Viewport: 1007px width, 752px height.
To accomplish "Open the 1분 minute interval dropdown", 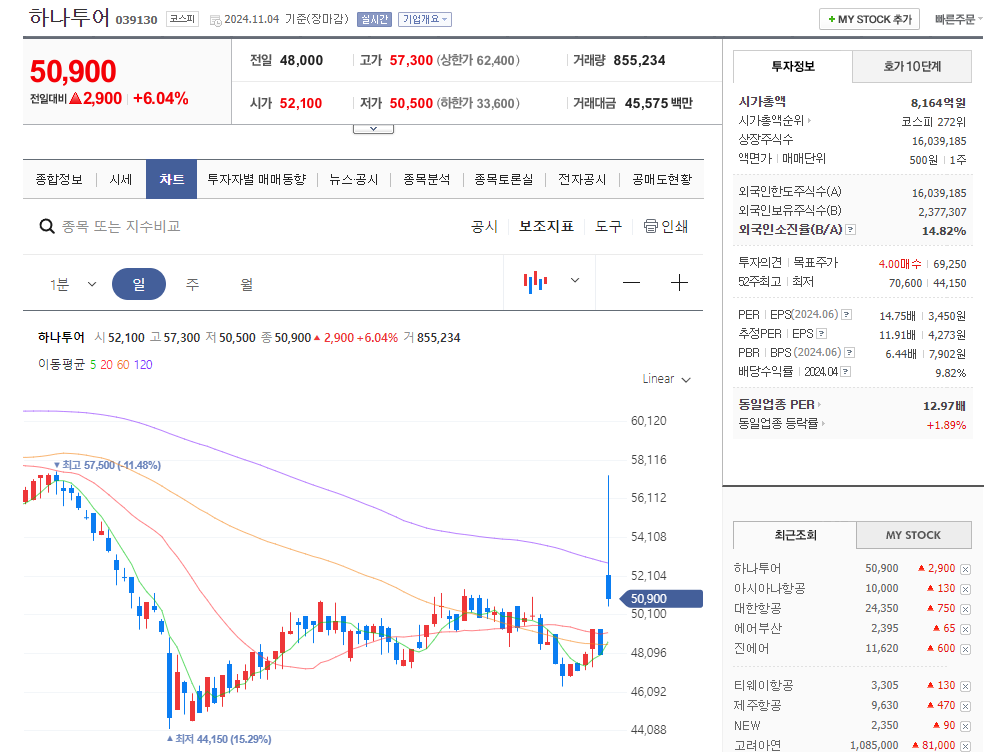I will (x=73, y=284).
